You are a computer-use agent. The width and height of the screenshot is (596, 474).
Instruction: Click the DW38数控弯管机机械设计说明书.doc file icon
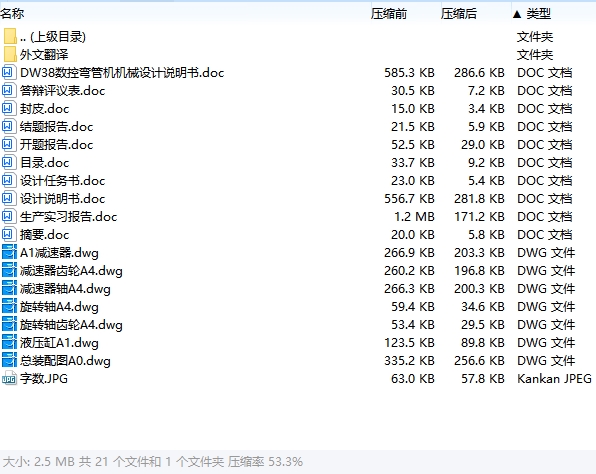9,72
